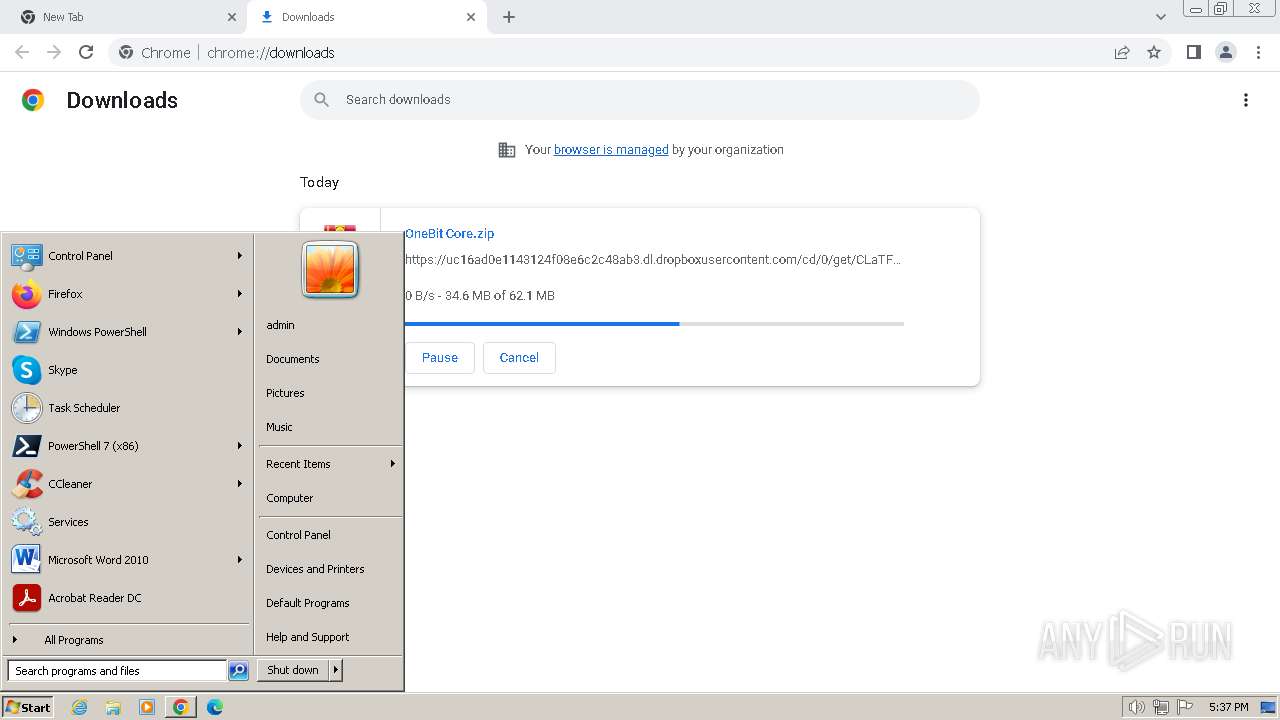Click the Search programs and files box

(117, 671)
